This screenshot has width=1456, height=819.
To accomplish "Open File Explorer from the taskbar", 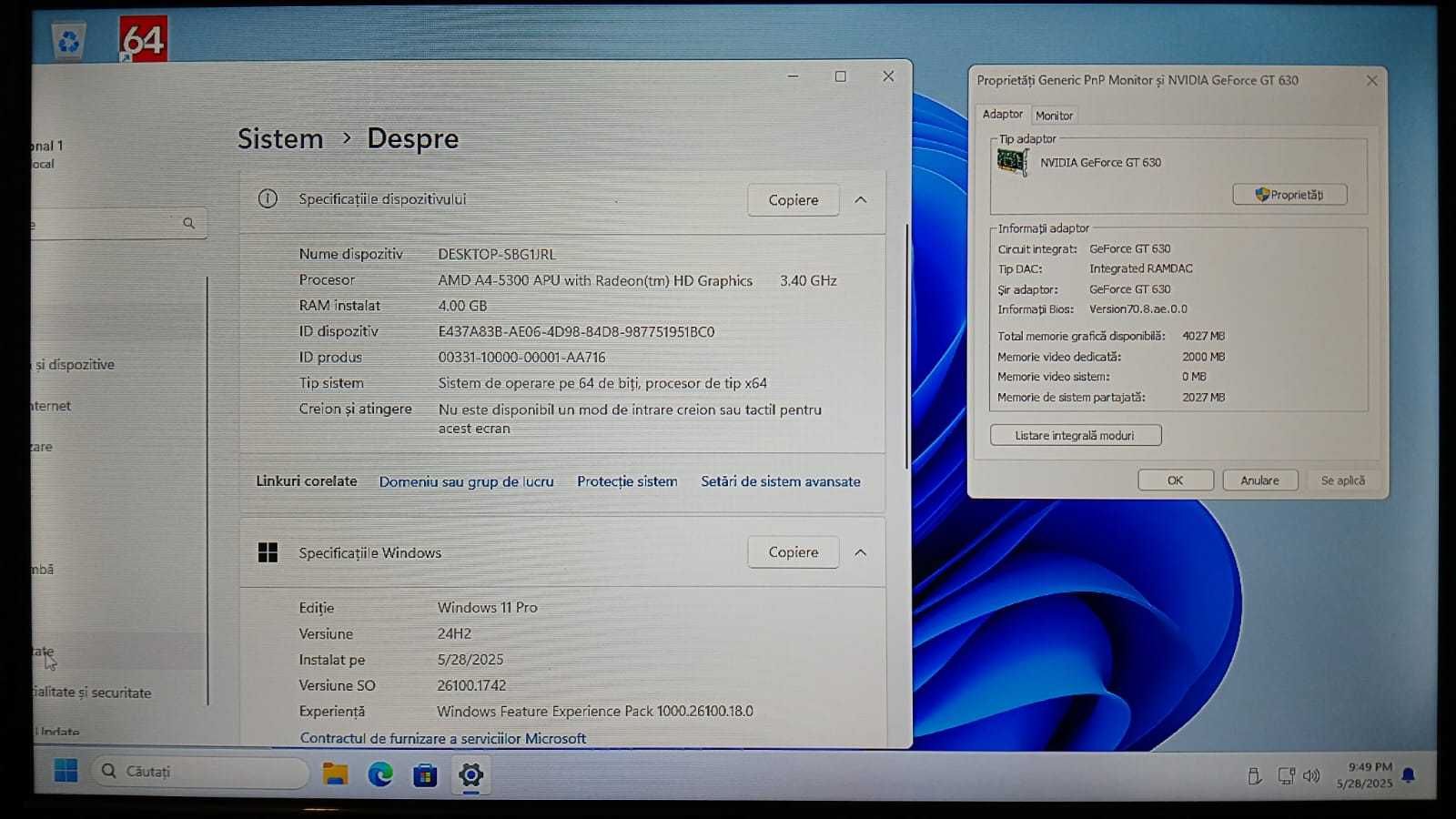I will pyautogui.click(x=335, y=774).
